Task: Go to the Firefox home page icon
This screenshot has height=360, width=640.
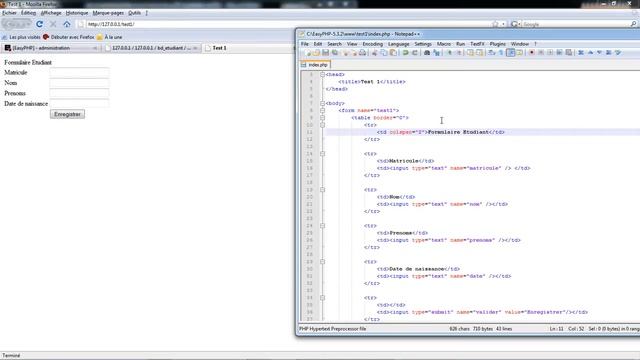Action: pyautogui.click(x=67, y=24)
